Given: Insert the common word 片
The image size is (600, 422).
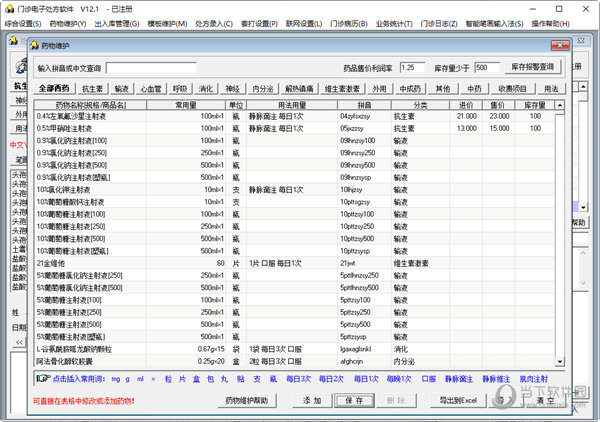Looking at the screenshot, I should [x=182, y=379].
